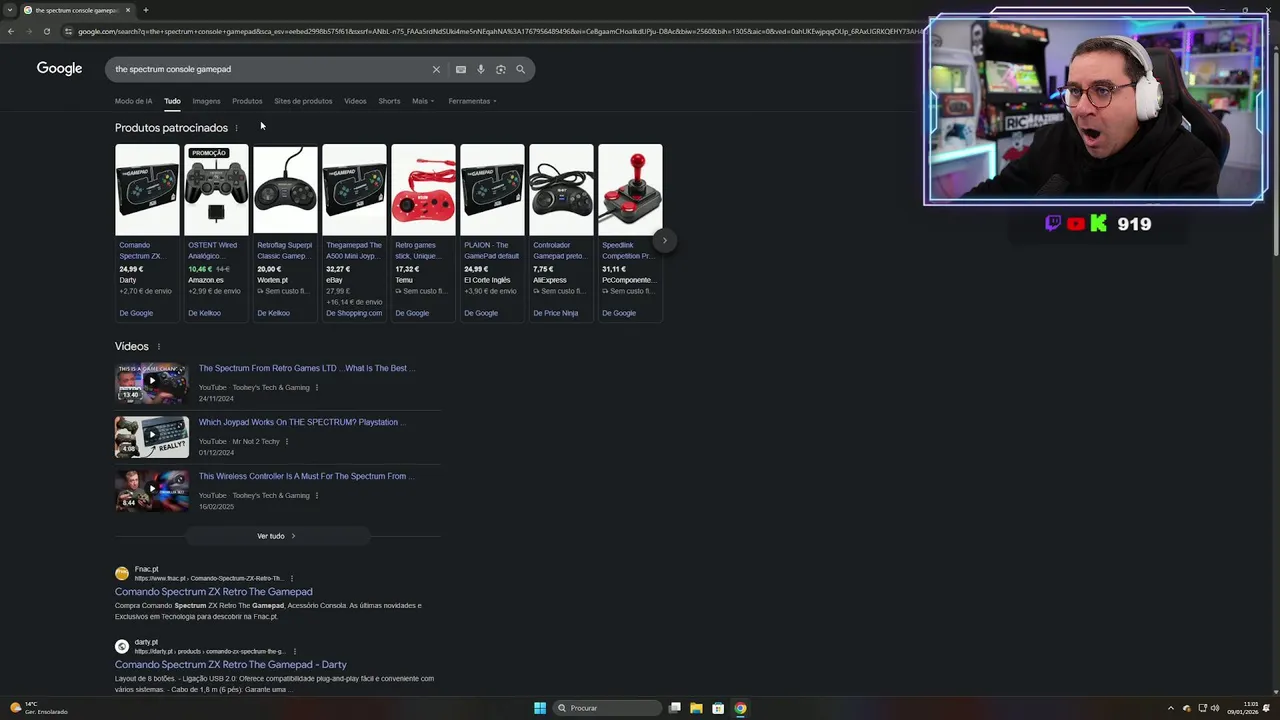Switch to the Produtos tab
Screen dimensions: 1280x720
(x=247, y=101)
